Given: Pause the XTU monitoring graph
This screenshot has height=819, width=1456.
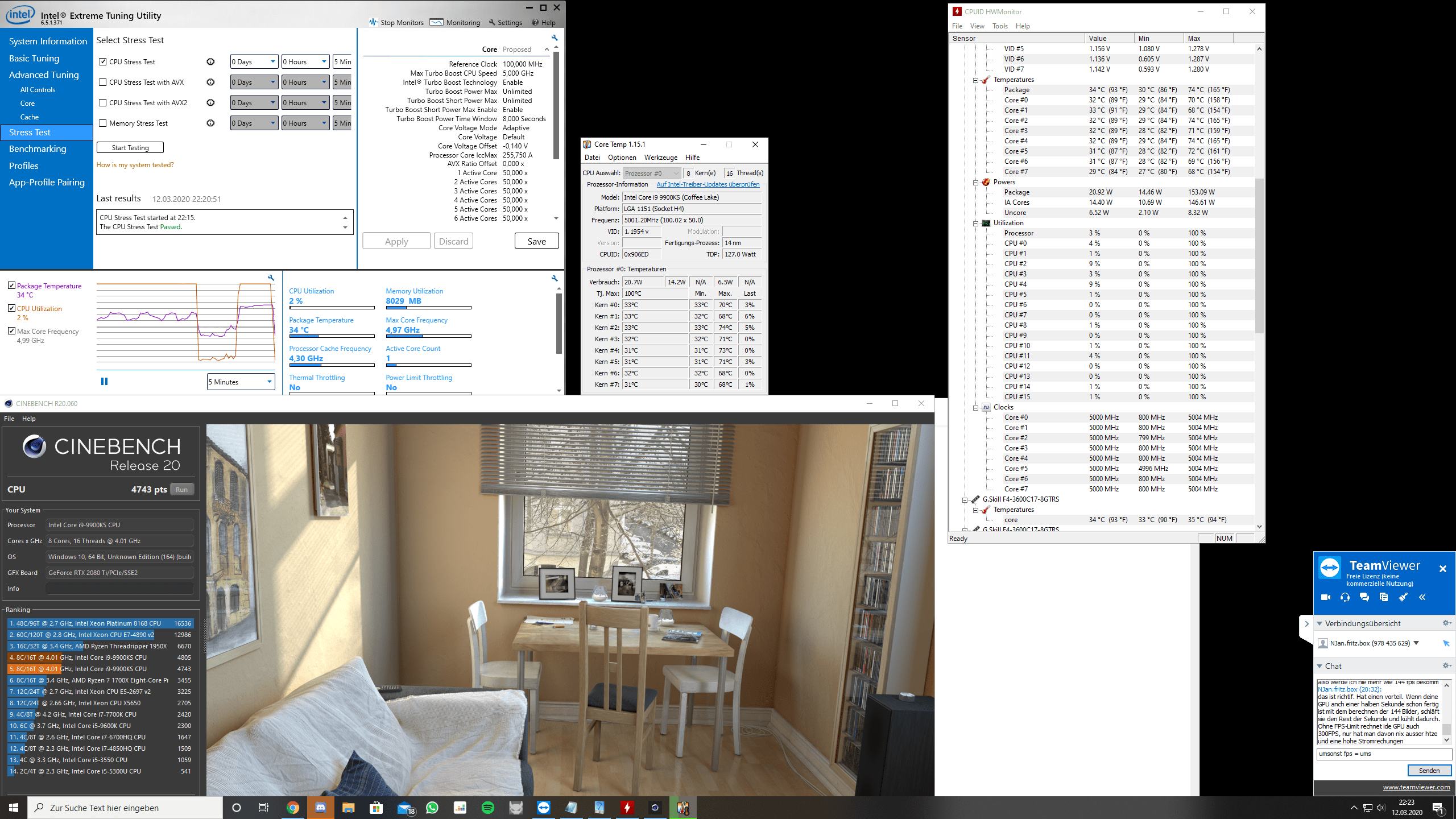Looking at the screenshot, I should (104, 382).
